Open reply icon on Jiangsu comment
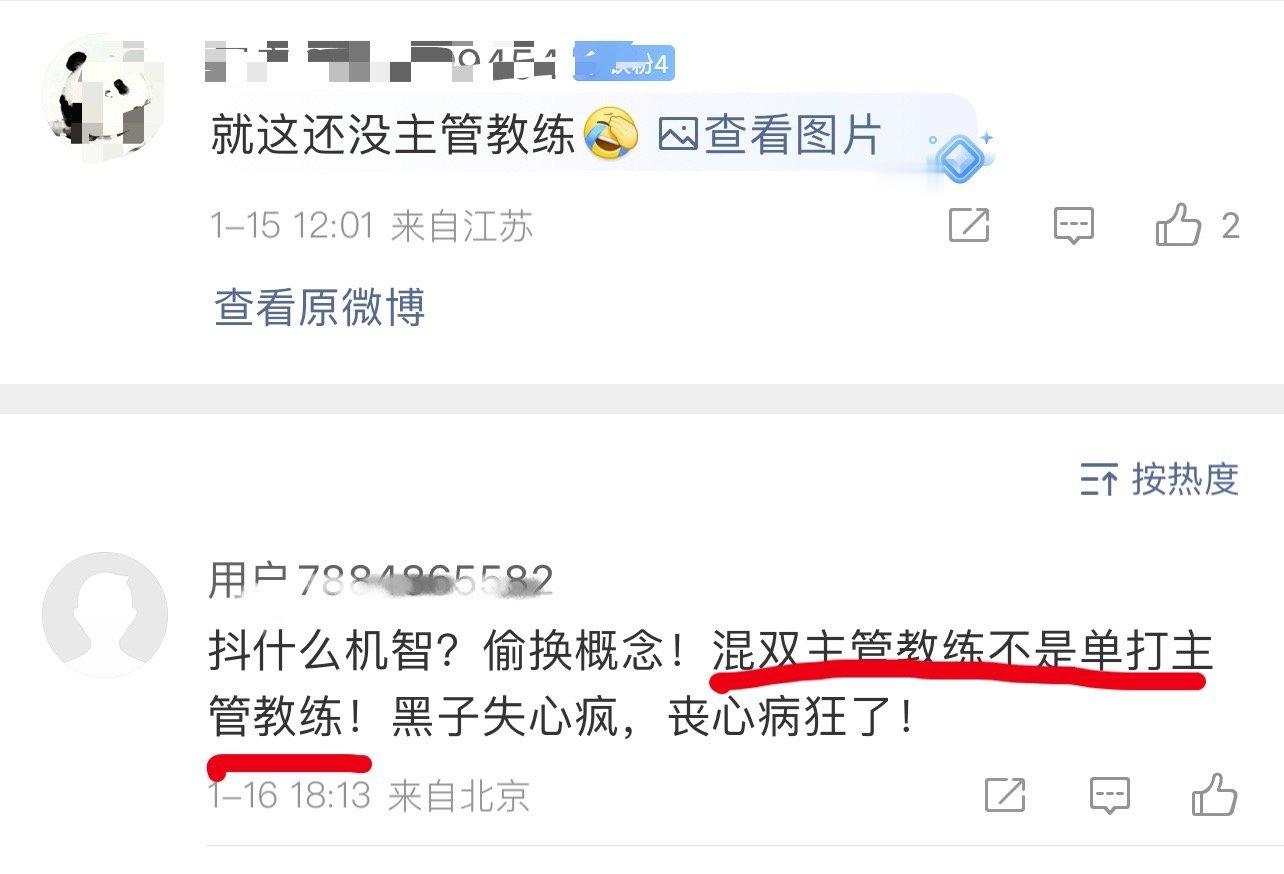Image resolution: width=1284 pixels, height=874 pixels. (x=1074, y=226)
